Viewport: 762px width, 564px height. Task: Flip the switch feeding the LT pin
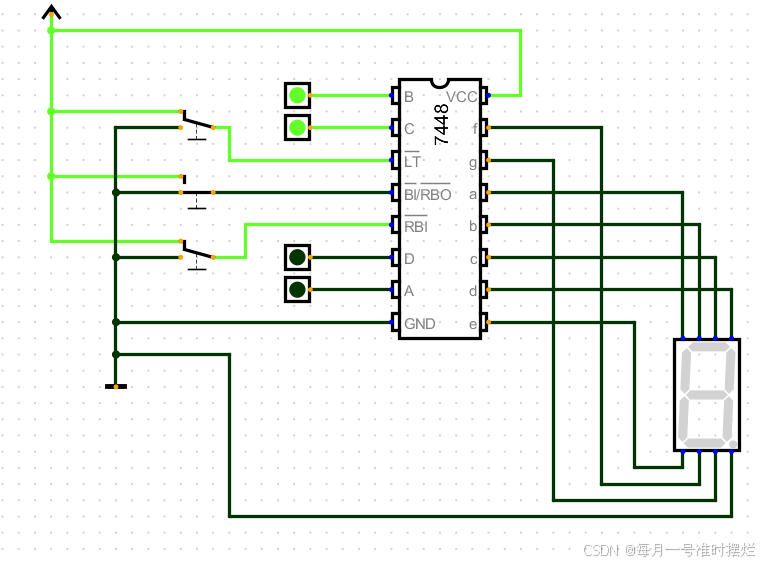pos(197,124)
